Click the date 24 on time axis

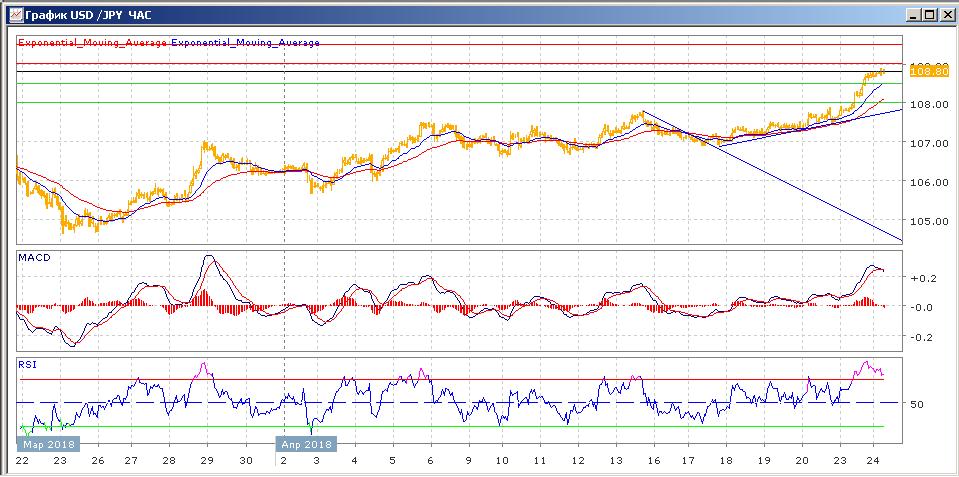[873, 461]
